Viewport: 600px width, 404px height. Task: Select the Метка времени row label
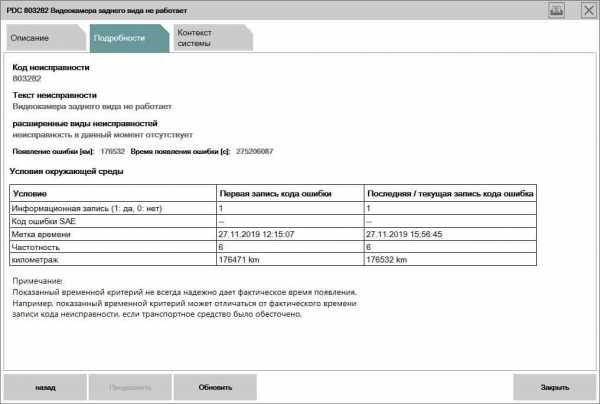coord(37,234)
